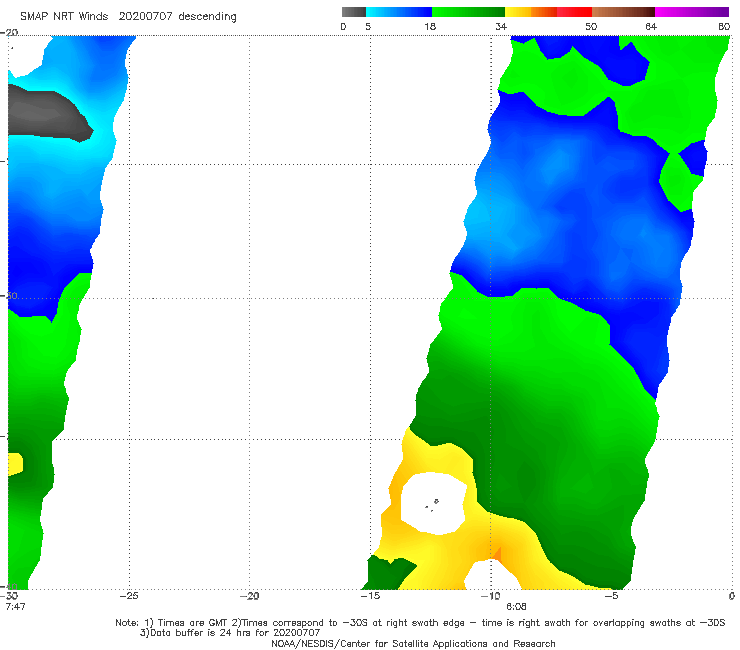This screenshot has width=740, height=650.
Task: Select the green 18-34 color bar segment
Action: (468, 12)
